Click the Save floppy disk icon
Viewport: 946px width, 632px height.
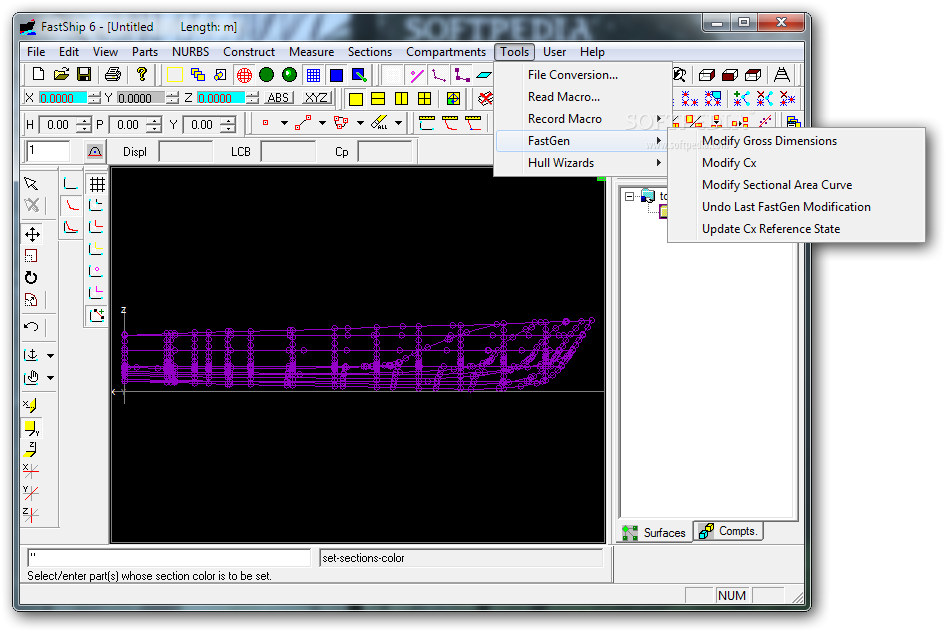[x=84, y=74]
